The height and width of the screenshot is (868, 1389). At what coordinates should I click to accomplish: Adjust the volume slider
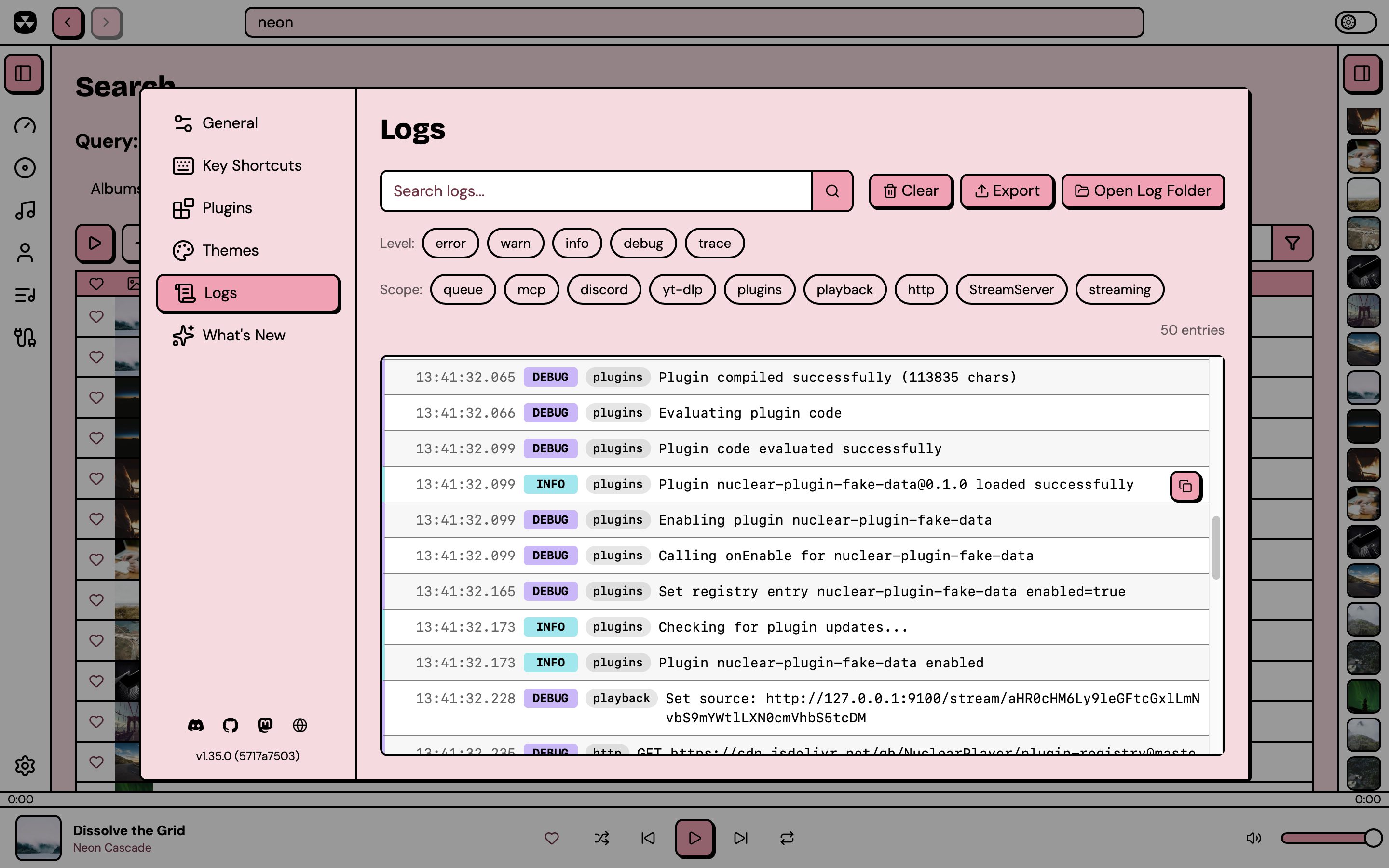[x=1331, y=838]
